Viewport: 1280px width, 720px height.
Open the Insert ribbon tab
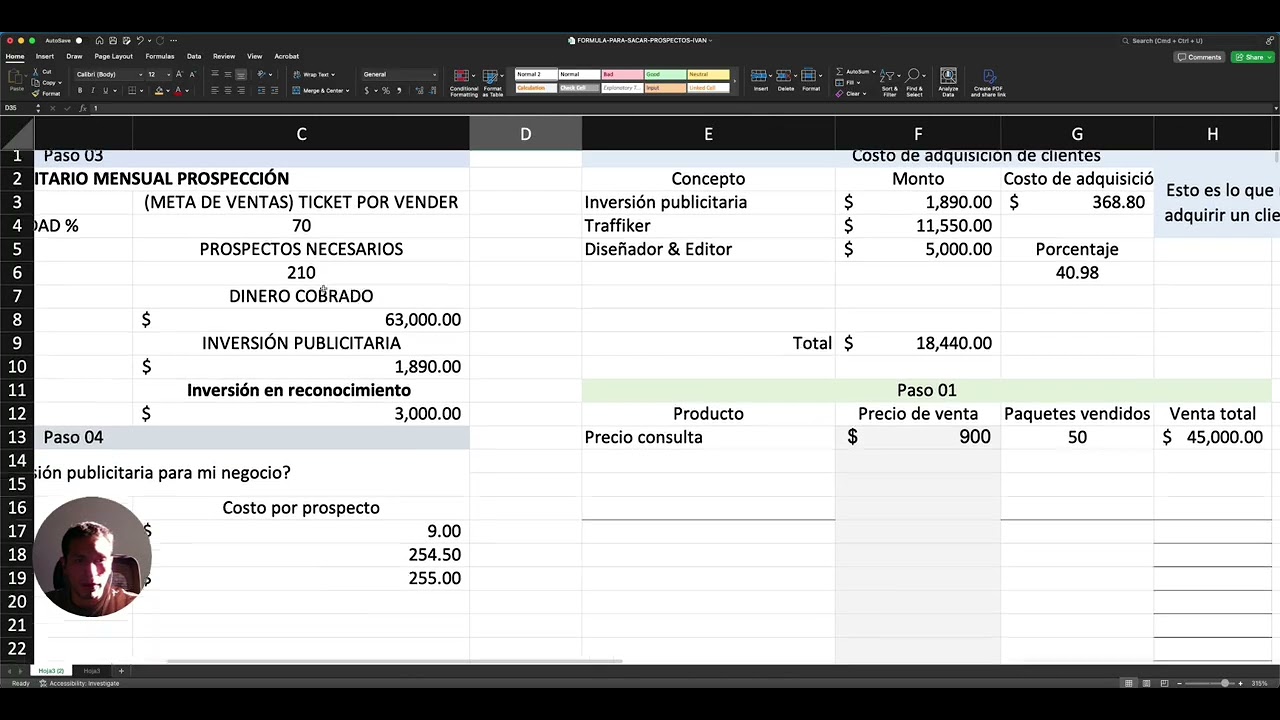[45, 56]
